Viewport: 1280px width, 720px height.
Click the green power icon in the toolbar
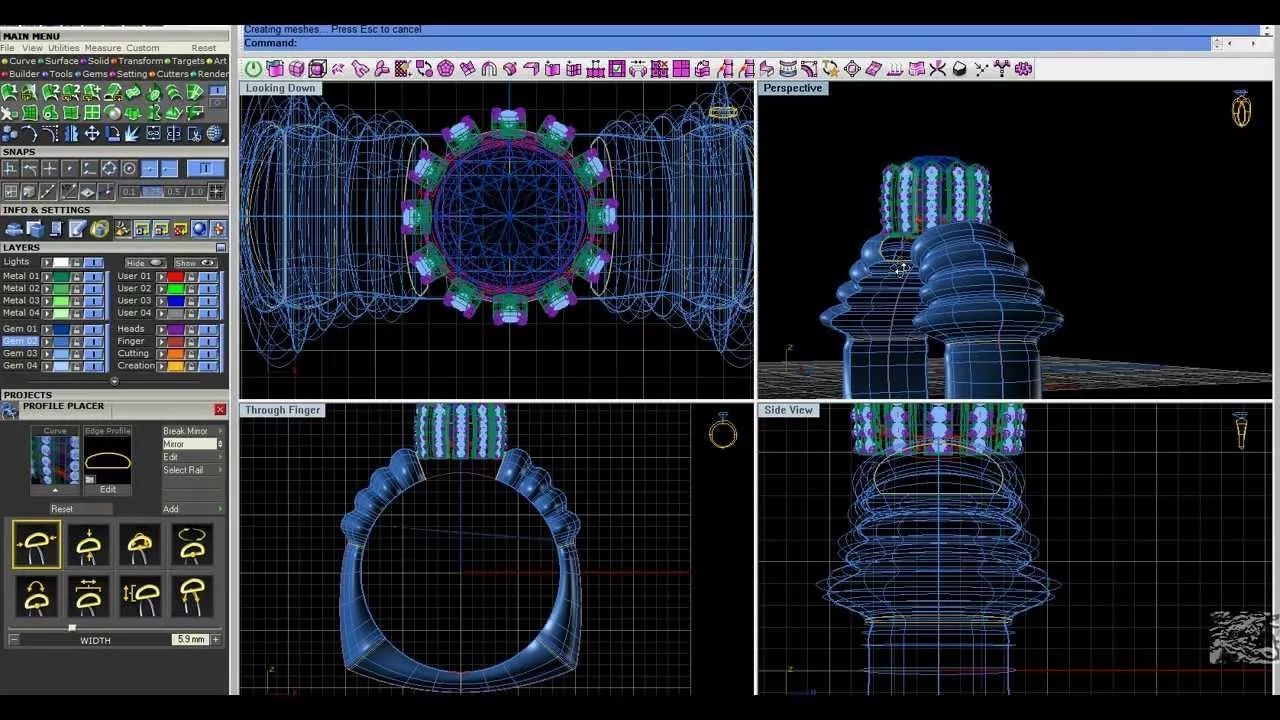point(253,69)
